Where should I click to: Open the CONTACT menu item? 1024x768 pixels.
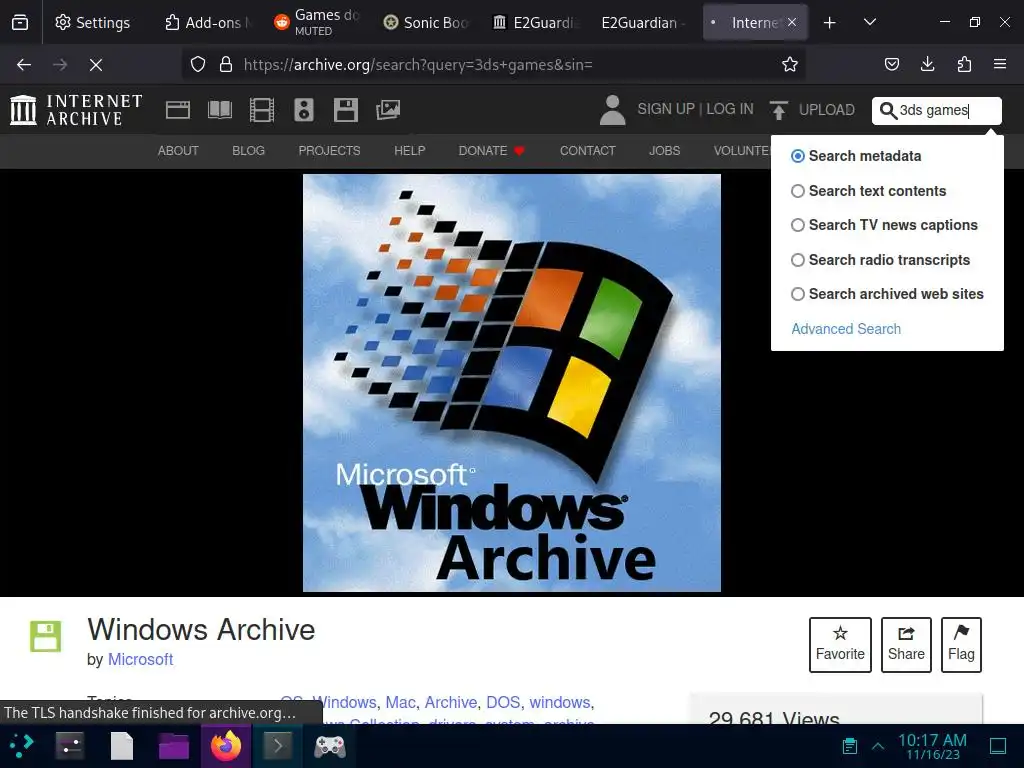tap(587, 151)
